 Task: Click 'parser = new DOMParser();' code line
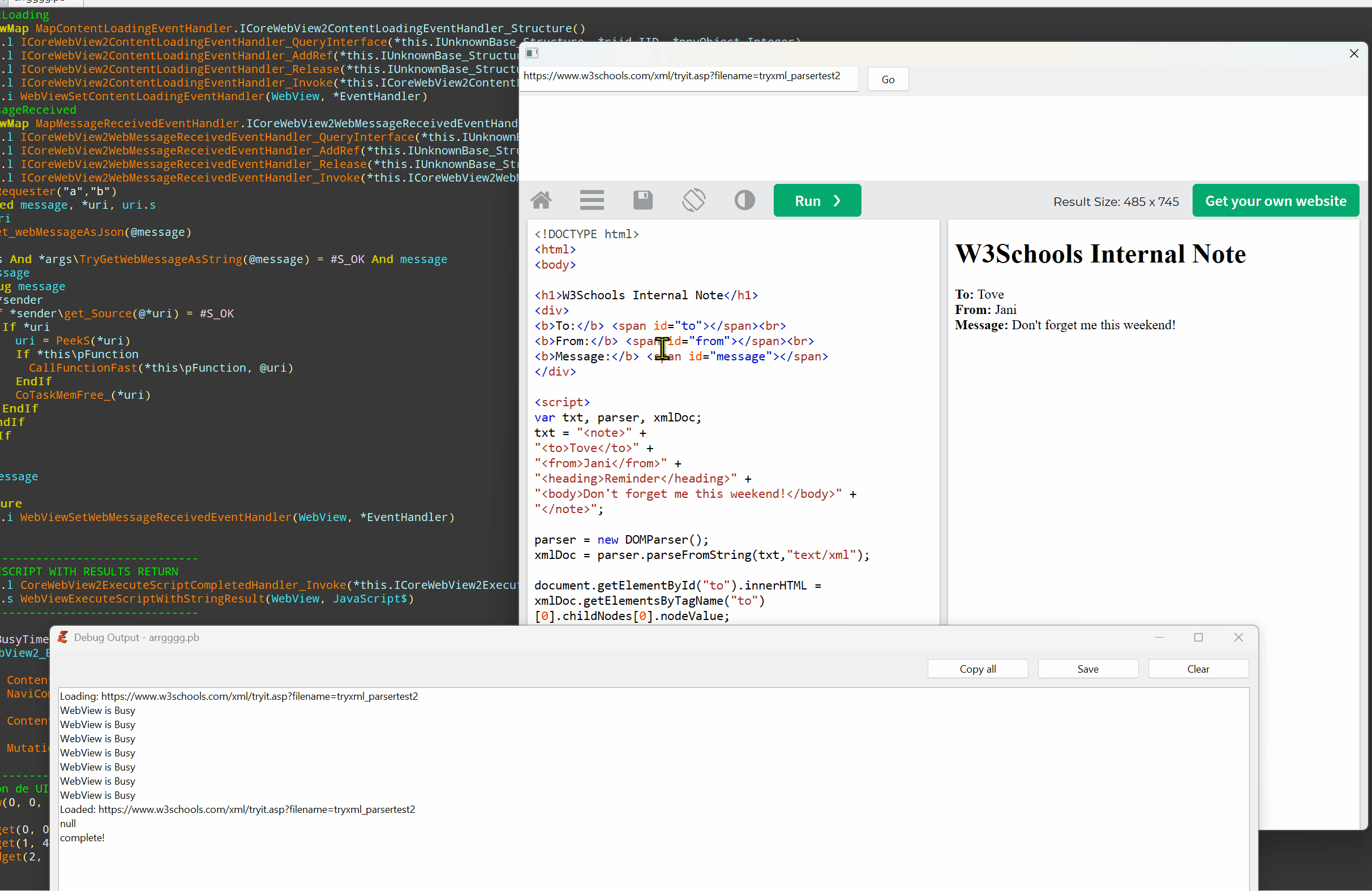[x=621, y=540]
